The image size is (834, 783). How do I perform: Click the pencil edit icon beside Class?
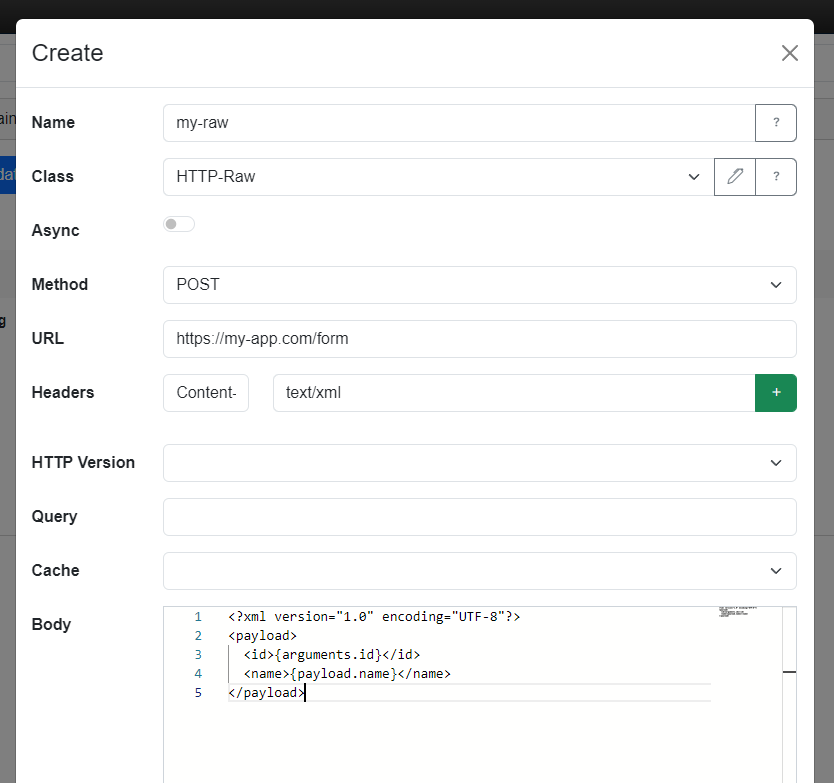[735, 177]
